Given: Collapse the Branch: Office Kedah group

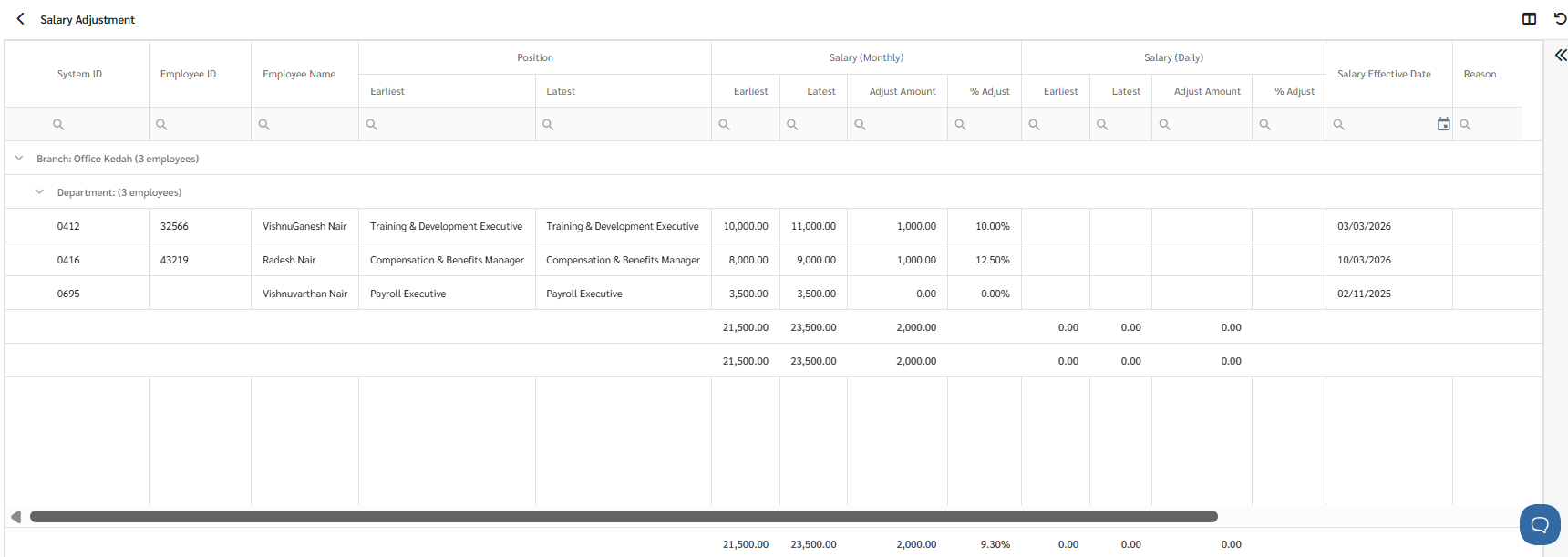Looking at the screenshot, I should click(x=19, y=158).
